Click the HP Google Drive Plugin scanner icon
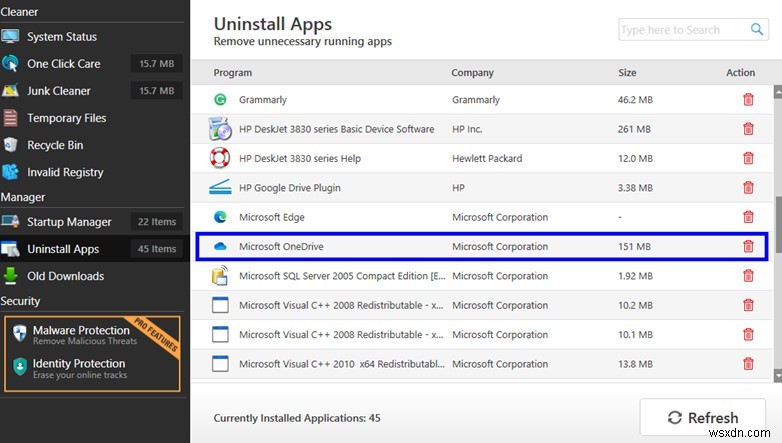Viewport: 782px width, 443px height. [x=220, y=187]
